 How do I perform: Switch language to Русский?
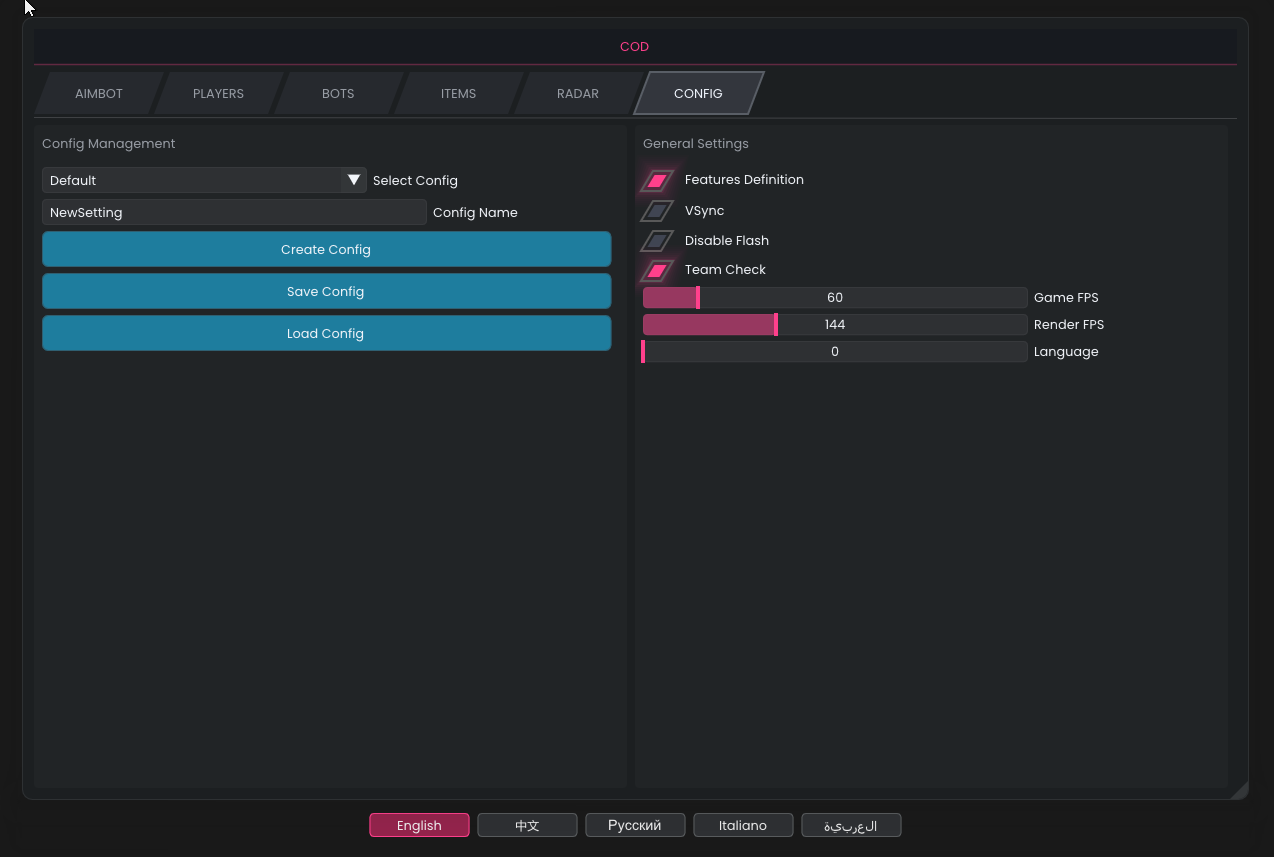coord(635,825)
